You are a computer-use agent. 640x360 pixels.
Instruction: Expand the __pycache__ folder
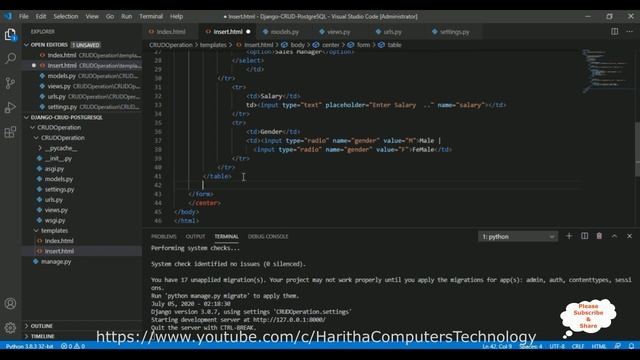pyautogui.click(x=40, y=148)
